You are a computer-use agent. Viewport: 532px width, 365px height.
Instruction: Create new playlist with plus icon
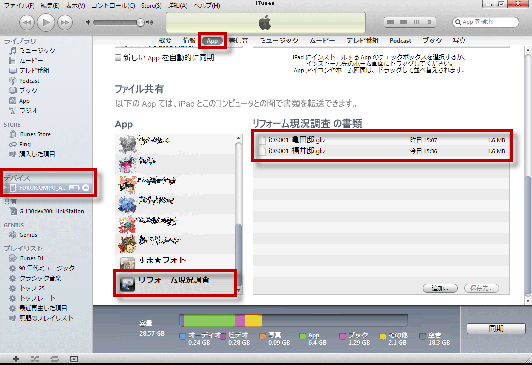point(16,359)
